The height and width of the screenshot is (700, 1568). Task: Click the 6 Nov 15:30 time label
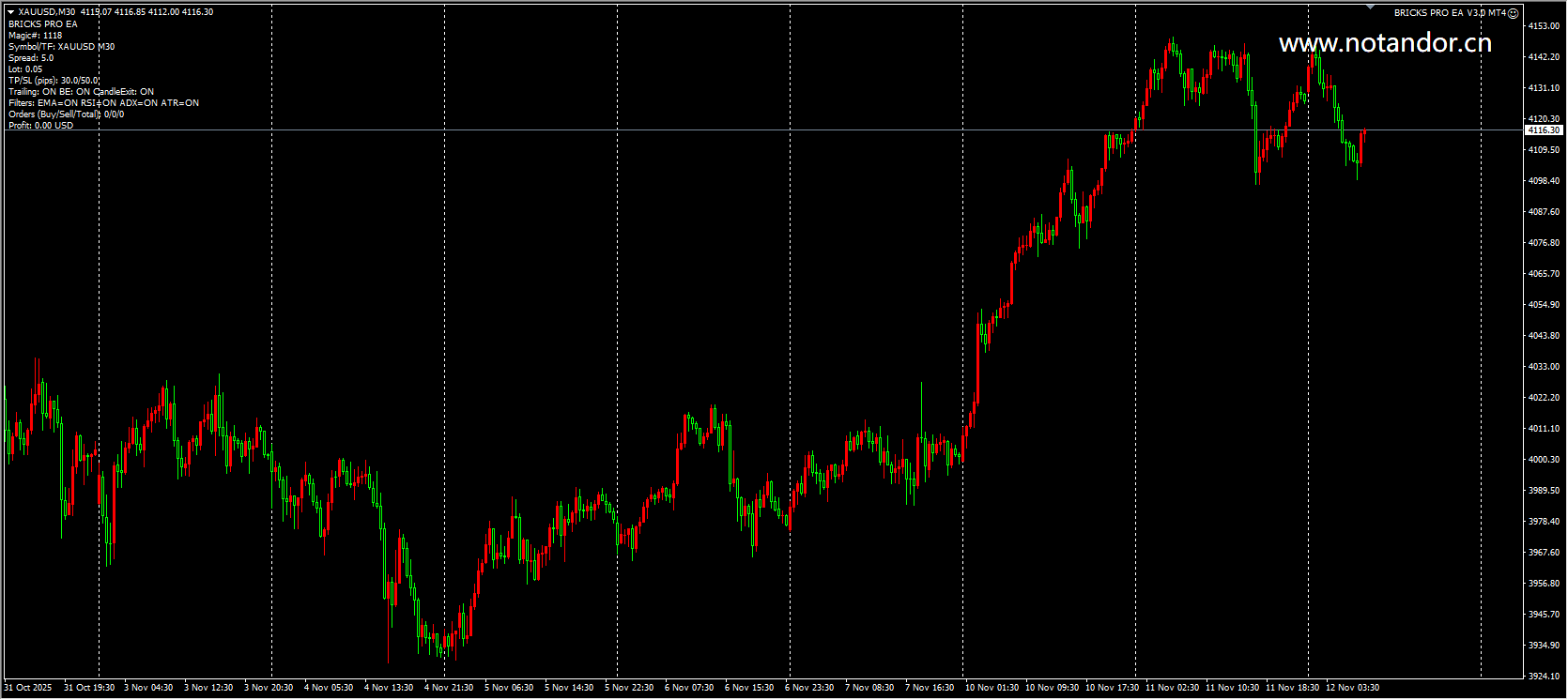(x=749, y=688)
